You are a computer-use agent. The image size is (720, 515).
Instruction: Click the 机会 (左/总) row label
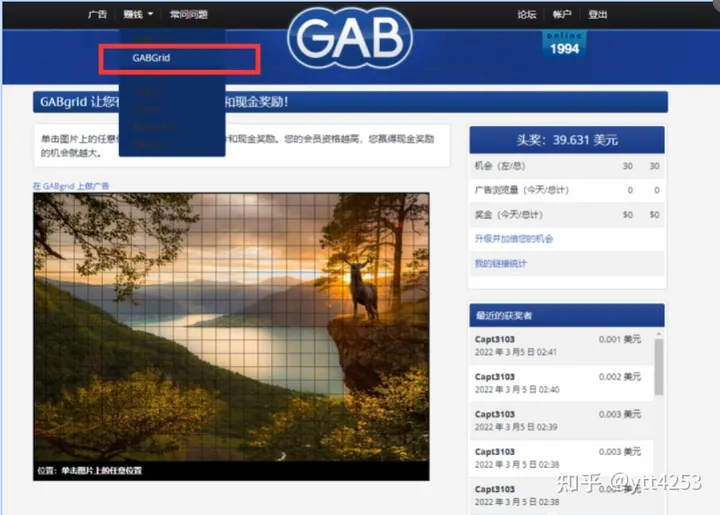tap(500, 166)
